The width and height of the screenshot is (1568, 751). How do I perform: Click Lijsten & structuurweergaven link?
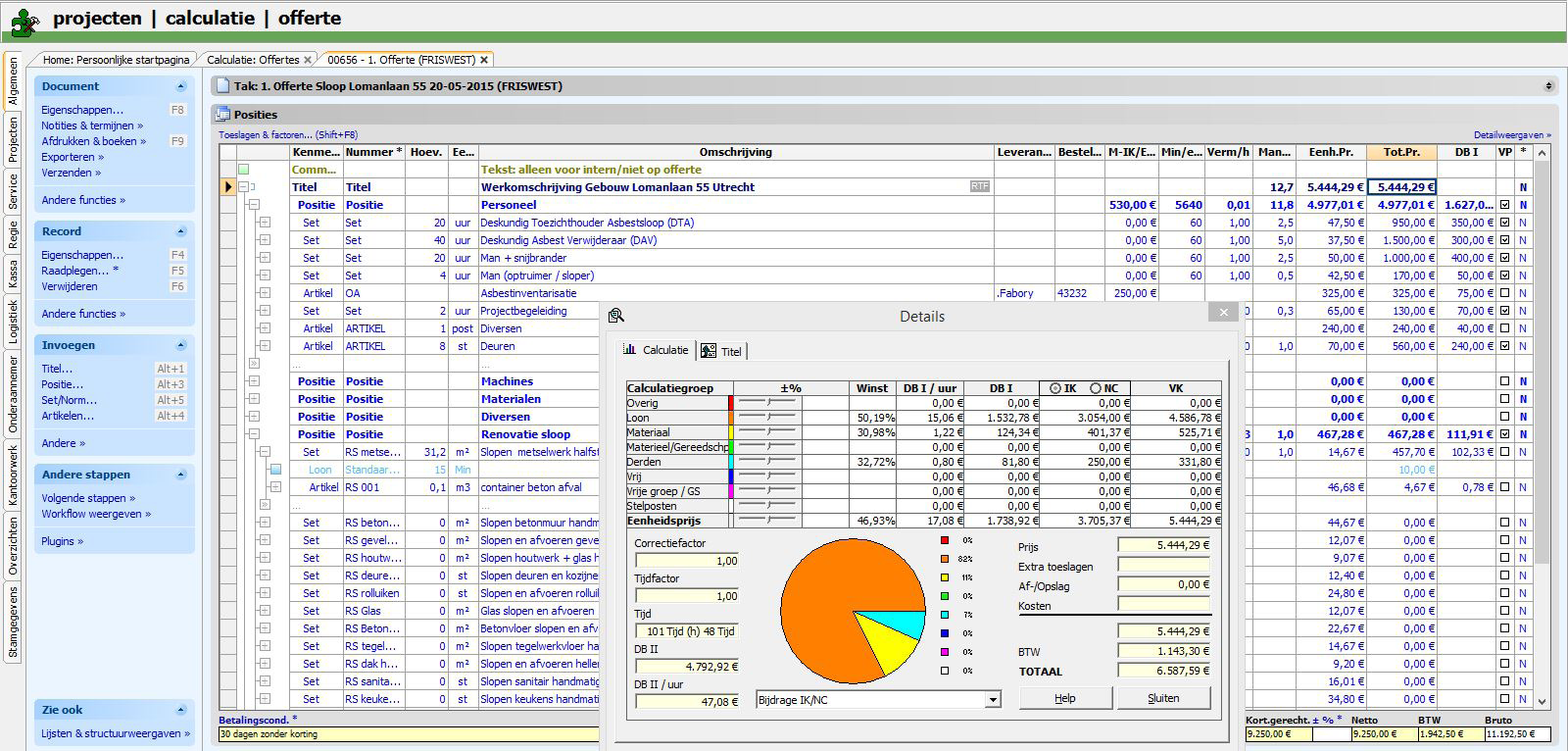[116, 733]
